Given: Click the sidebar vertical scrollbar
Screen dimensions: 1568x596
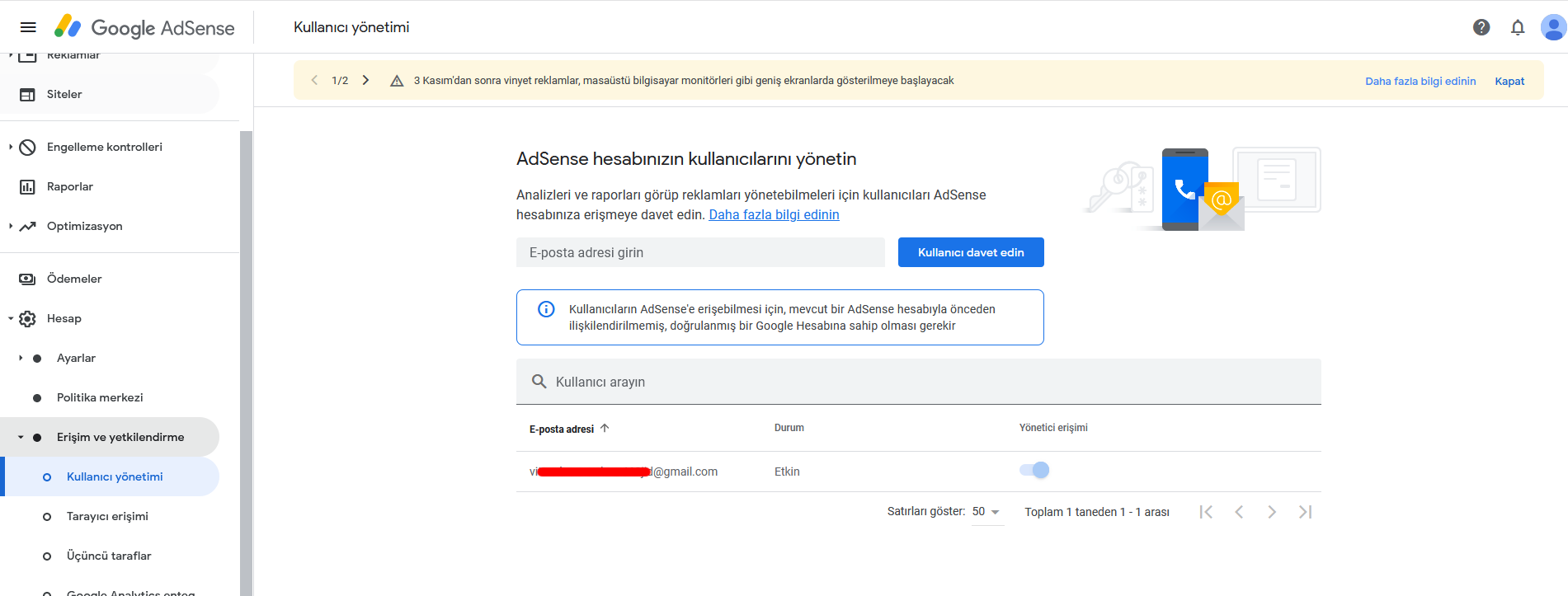Looking at the screenshot, I should pos(246,363).
